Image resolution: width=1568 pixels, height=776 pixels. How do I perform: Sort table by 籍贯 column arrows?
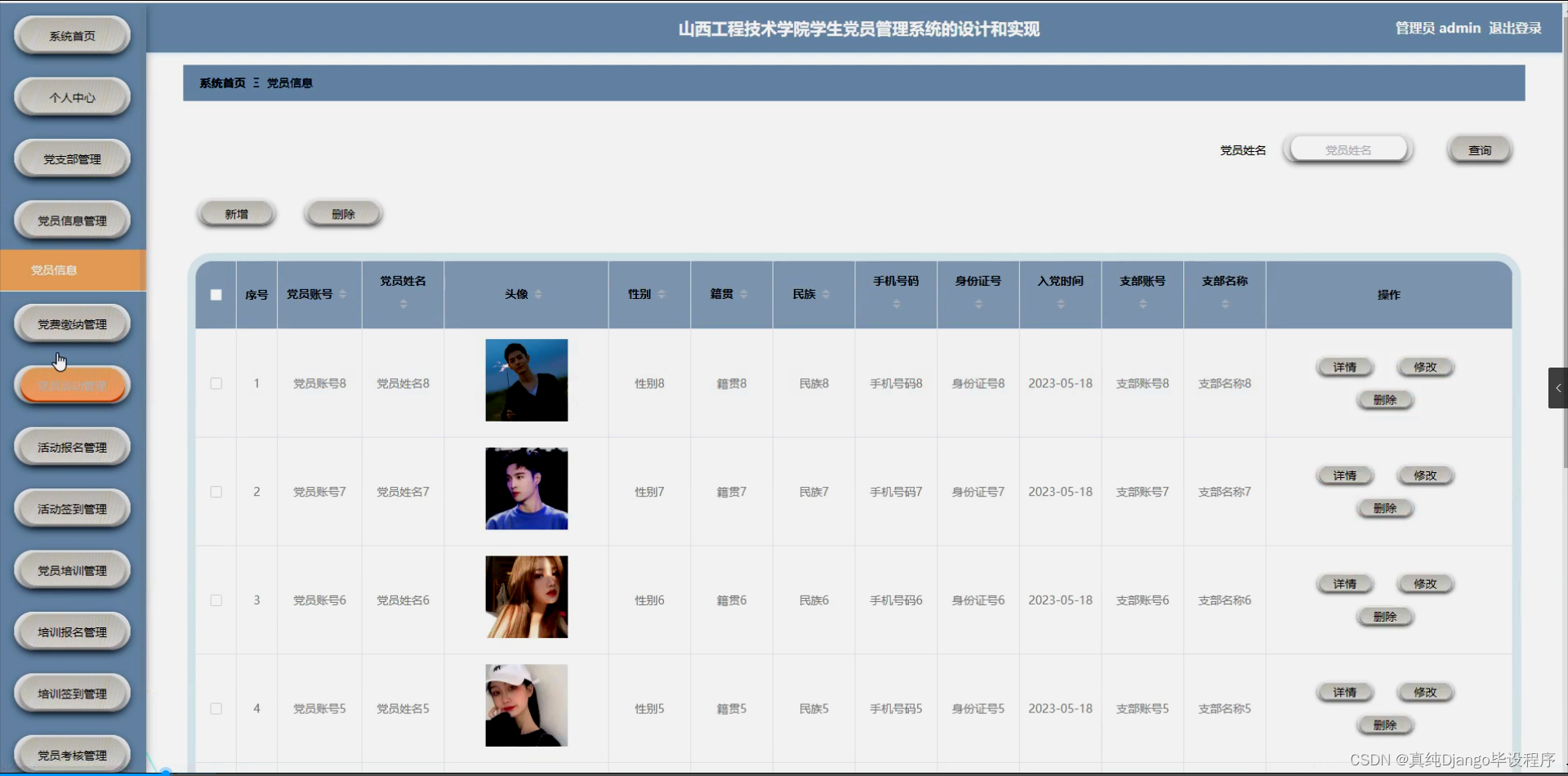743,295
